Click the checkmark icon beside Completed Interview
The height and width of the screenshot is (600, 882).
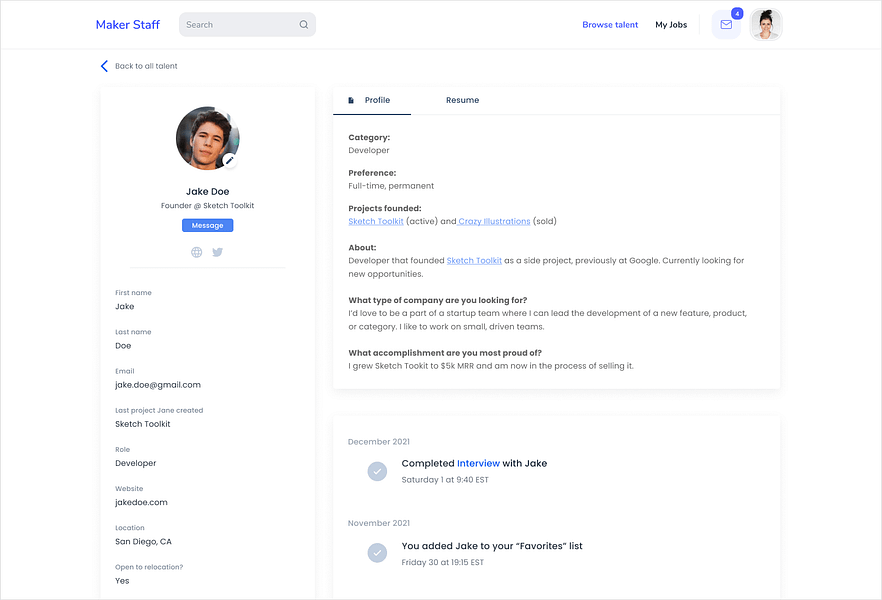[377, 471]
